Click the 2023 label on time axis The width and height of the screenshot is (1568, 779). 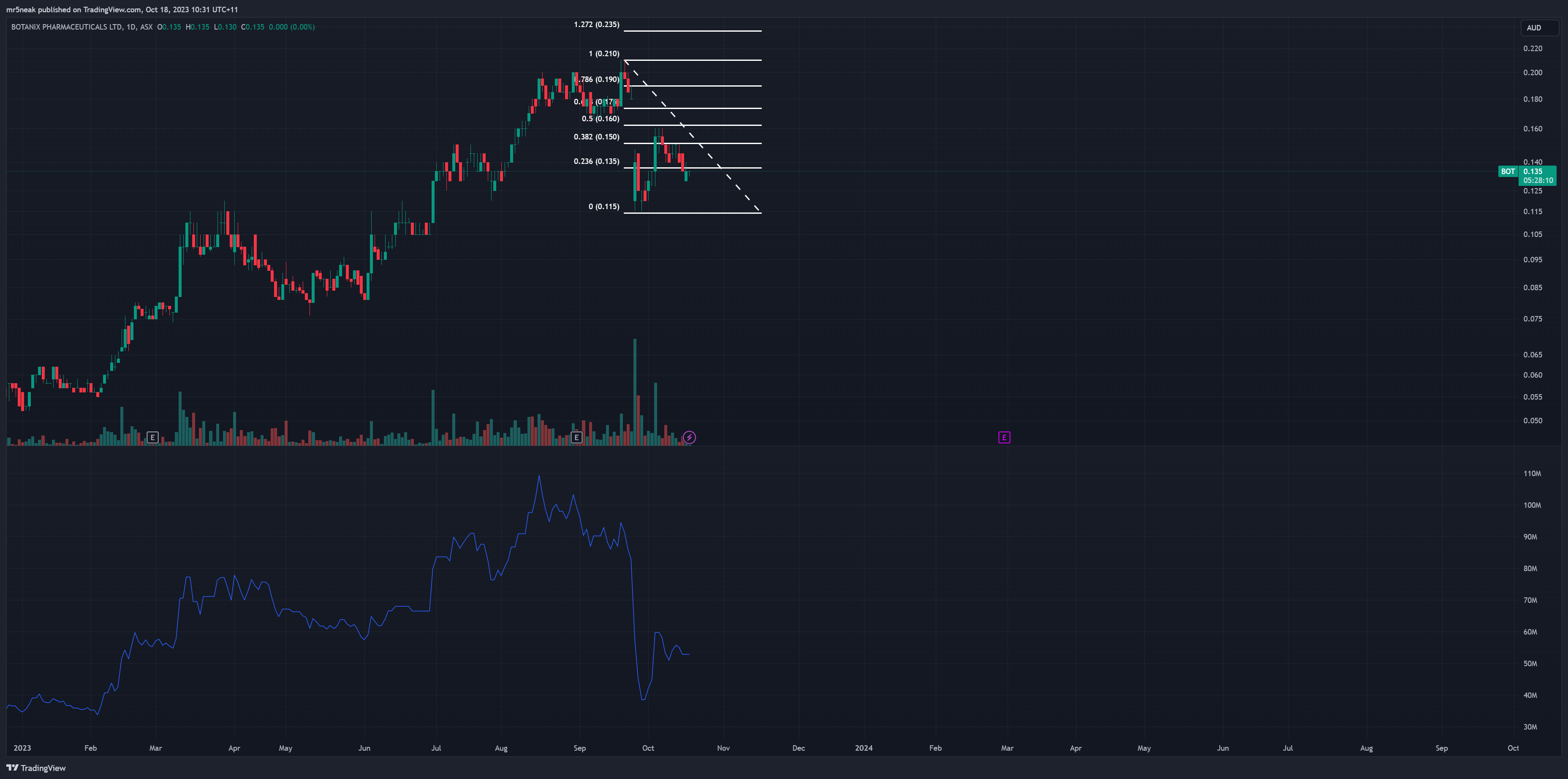pyautogui.click(x=22, y=748)
